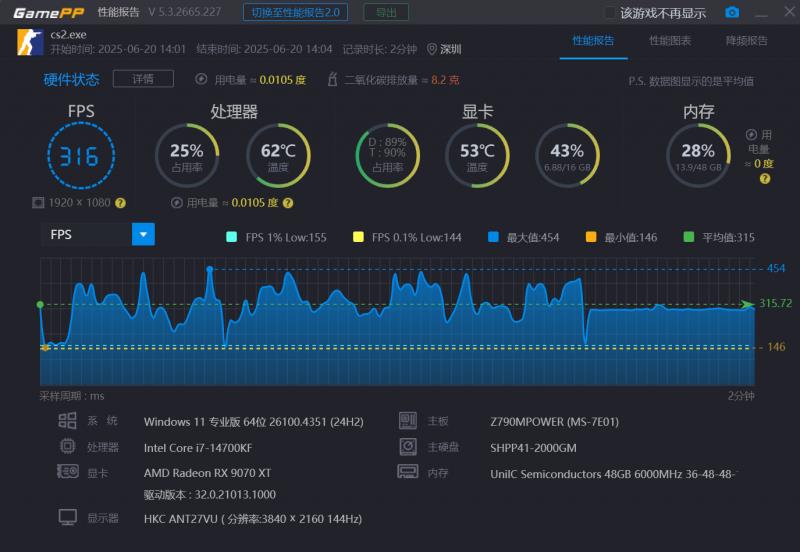Click the 详情 details button
The height and width of the screenshot is (552, 800).
(x=143, y=79)
